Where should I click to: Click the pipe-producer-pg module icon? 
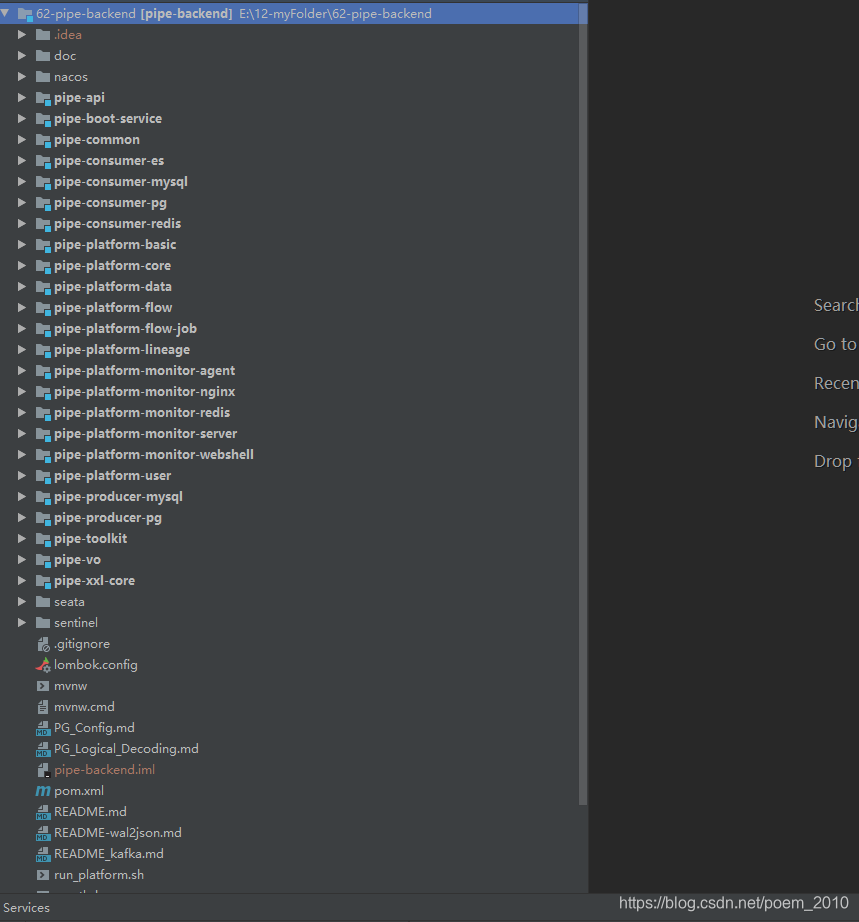(43, 519)
